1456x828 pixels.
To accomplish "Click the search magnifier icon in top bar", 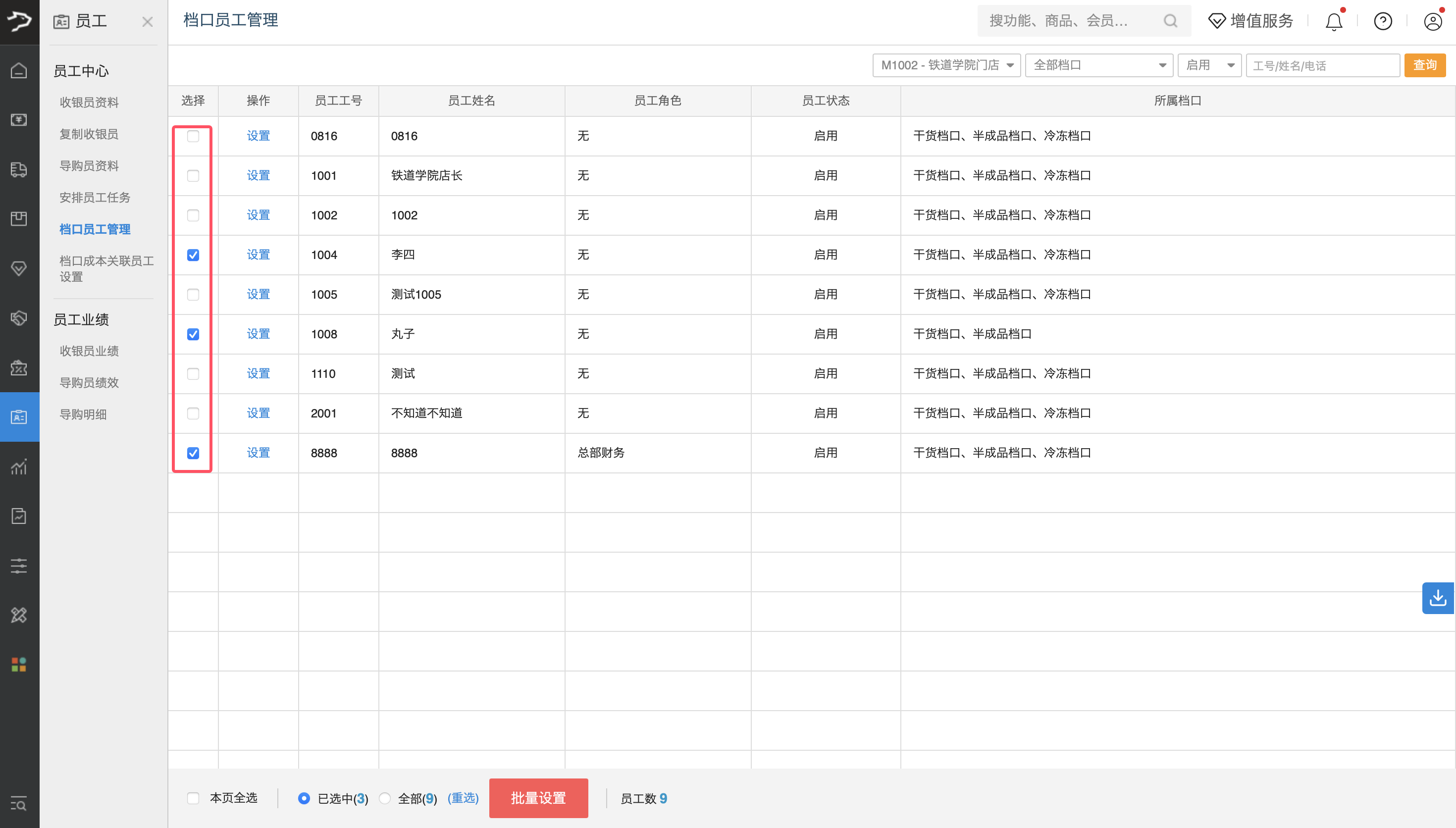I will click(1170, 21).
